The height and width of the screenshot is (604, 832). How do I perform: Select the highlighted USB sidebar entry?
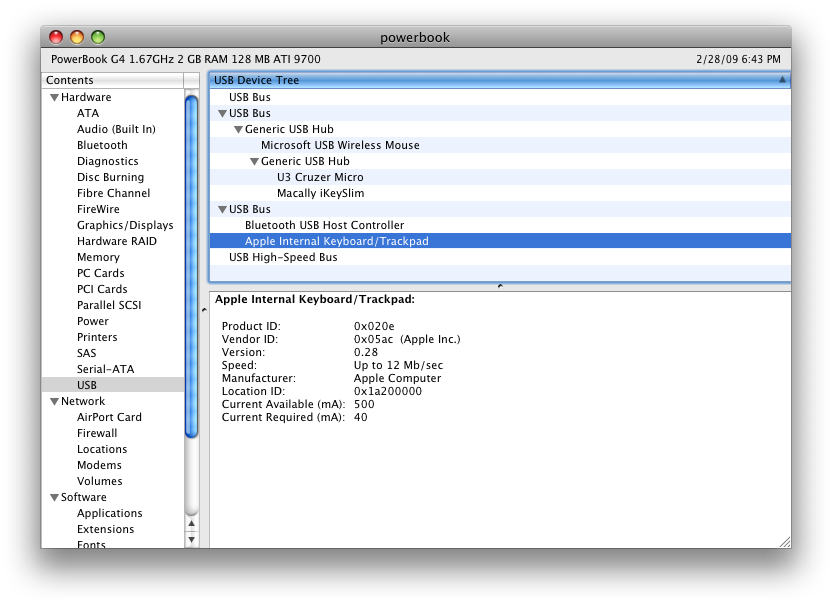pos(112,385)
